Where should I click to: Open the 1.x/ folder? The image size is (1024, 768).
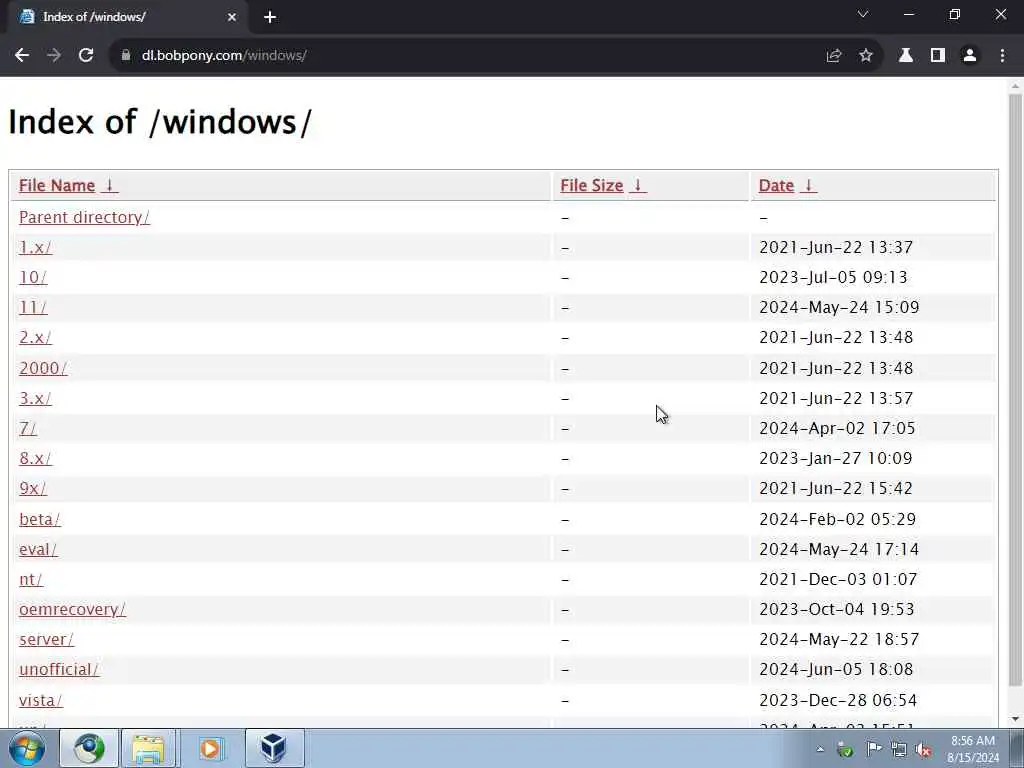click(35, 248)
